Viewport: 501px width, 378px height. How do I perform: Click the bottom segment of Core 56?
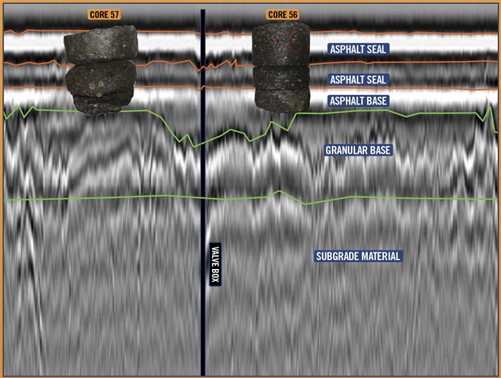coord(282,99)
